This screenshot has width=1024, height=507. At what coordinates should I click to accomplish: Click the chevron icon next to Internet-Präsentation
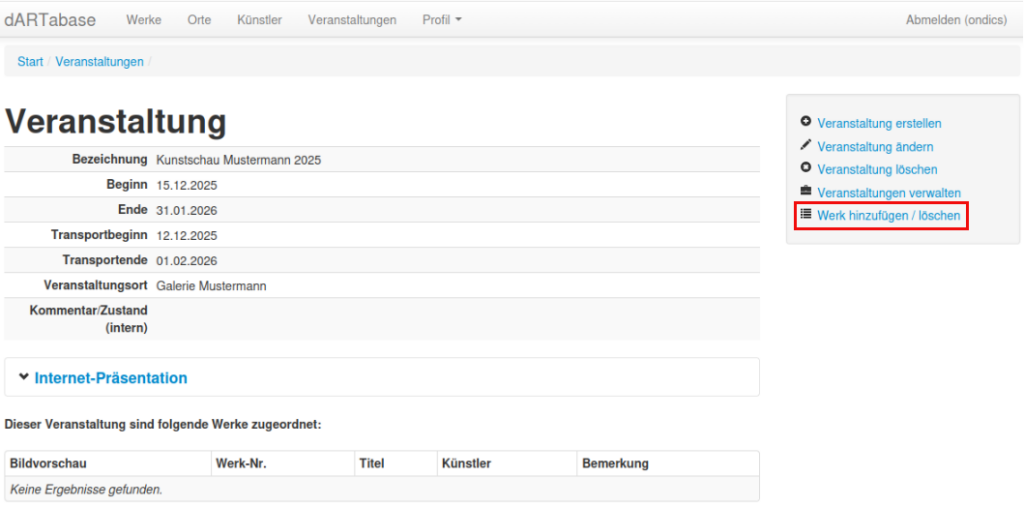pos(24,377)
